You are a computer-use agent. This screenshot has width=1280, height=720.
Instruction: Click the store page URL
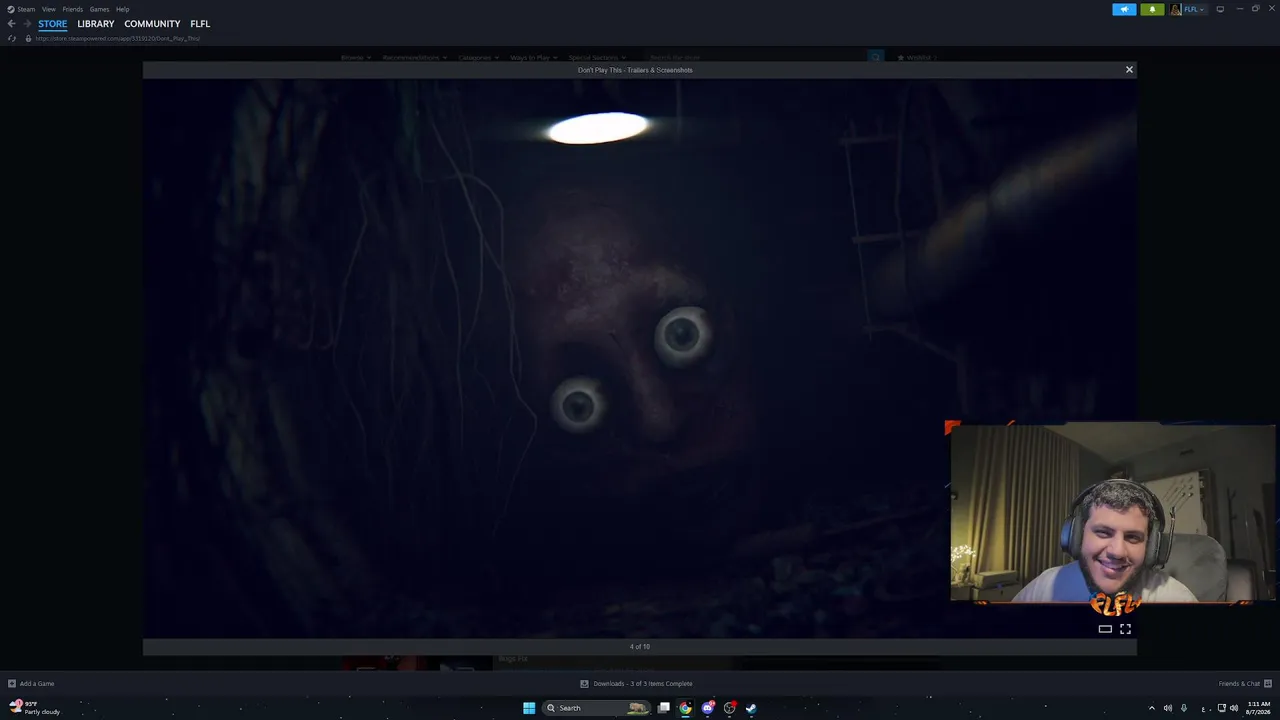(117, 38)
